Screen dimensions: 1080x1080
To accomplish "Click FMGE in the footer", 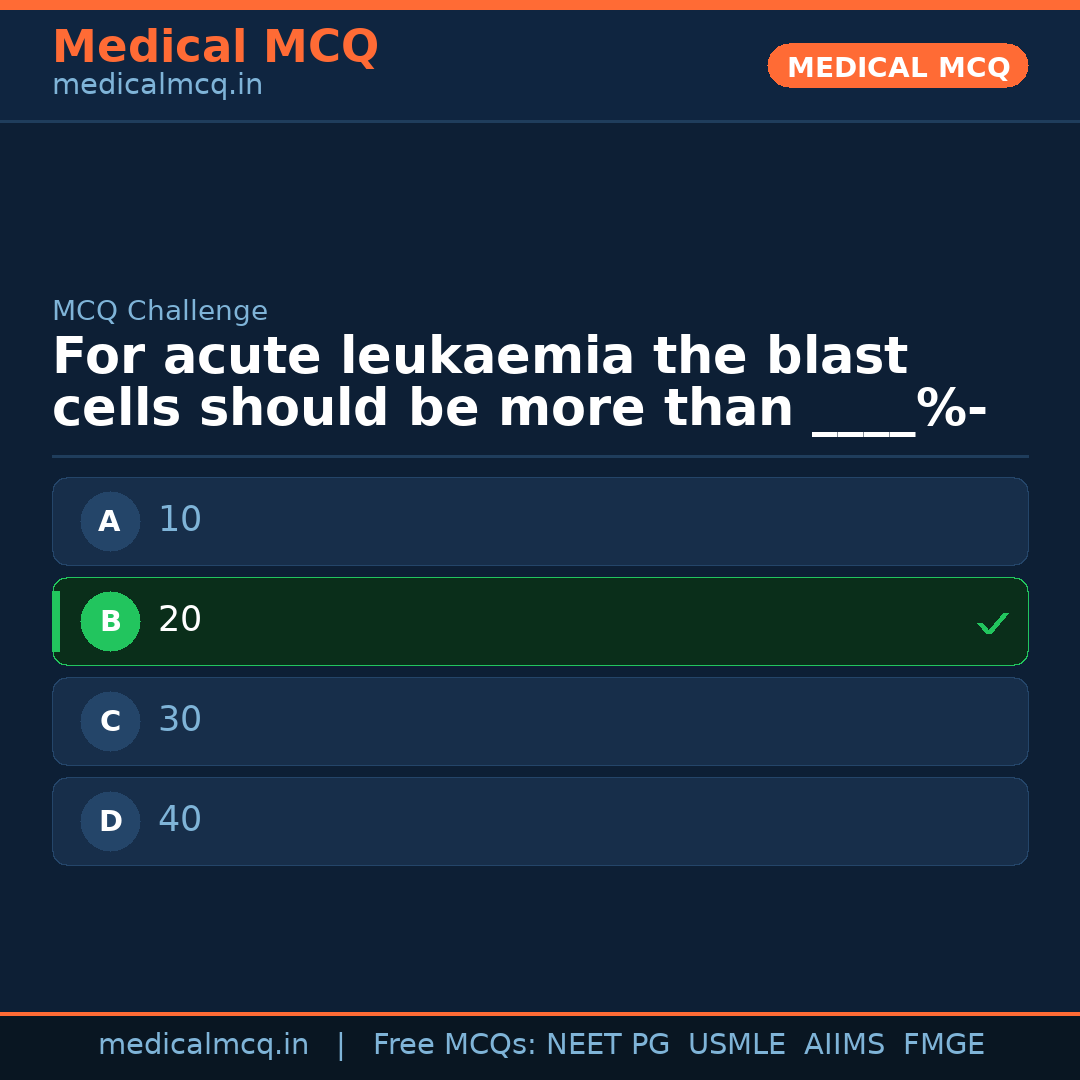I will point(943,1045).
